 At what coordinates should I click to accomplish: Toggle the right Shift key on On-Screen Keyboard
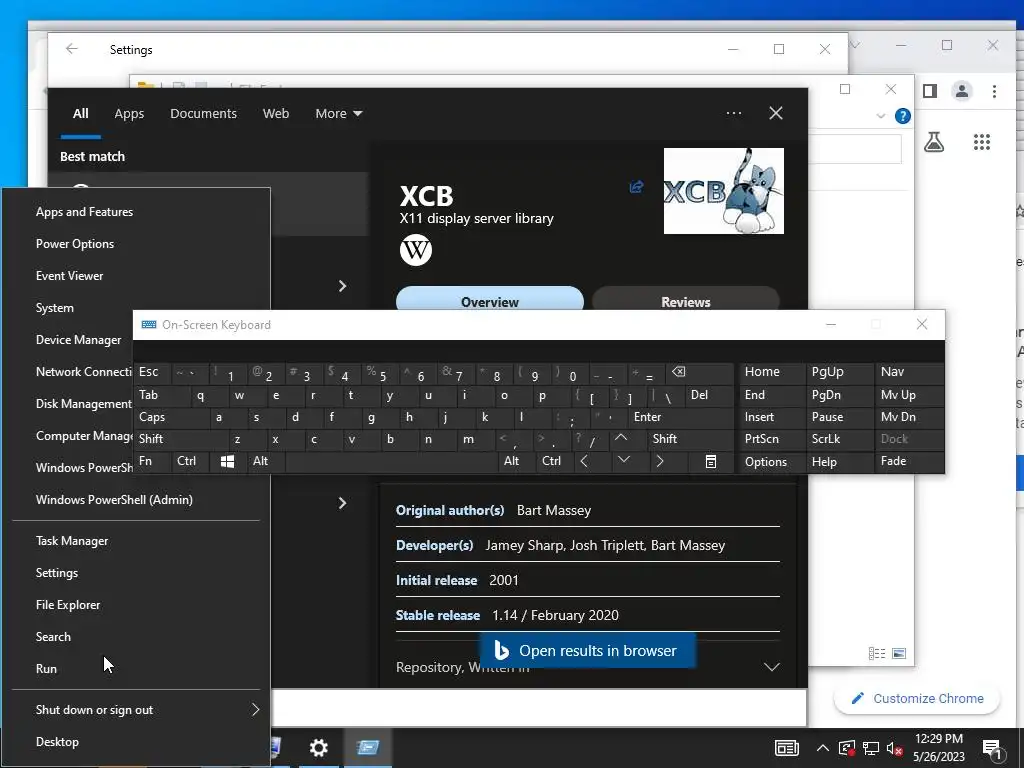pos(691,439)
